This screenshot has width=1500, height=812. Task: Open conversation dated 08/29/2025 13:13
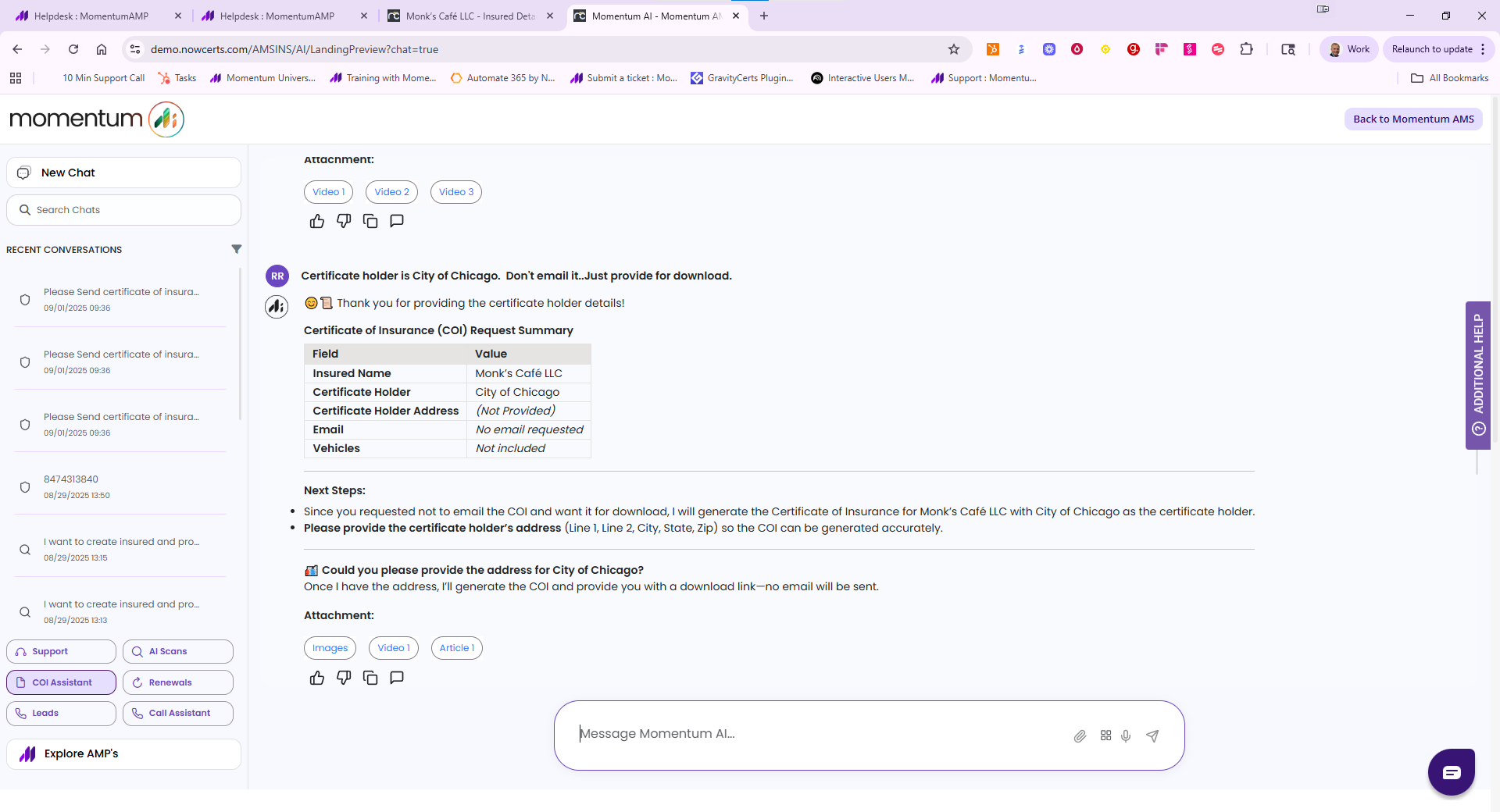tap(121, 611)
